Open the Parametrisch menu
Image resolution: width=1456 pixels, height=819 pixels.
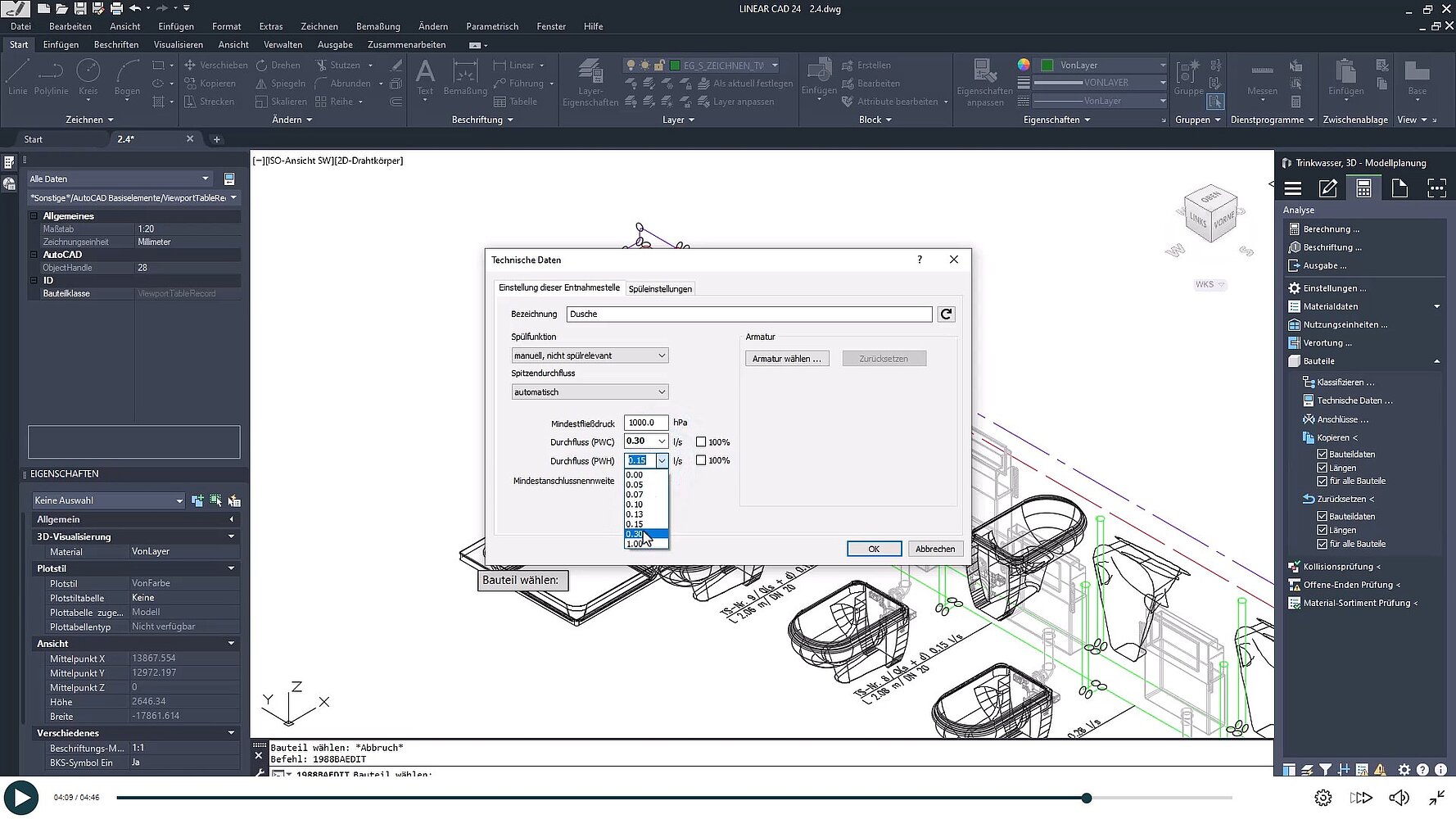[492, 25]
